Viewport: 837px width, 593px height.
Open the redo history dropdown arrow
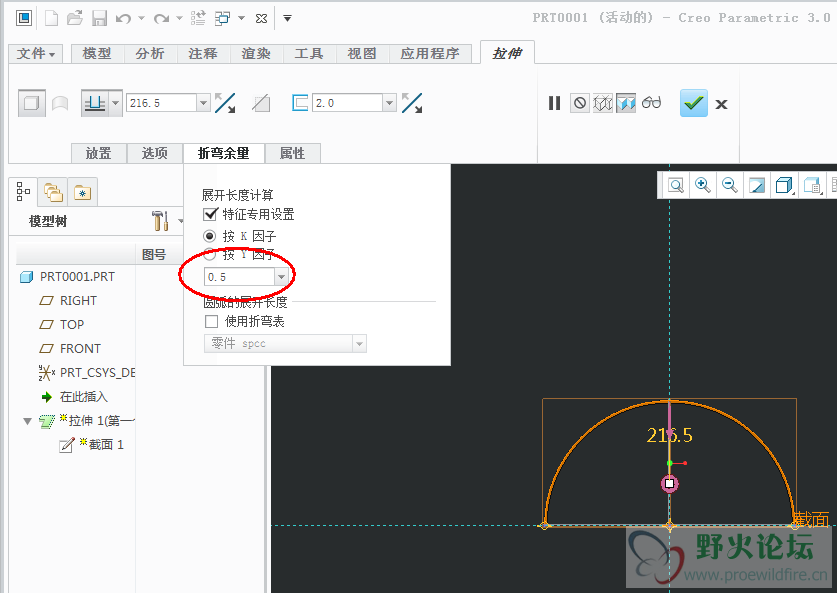[179, 19]
